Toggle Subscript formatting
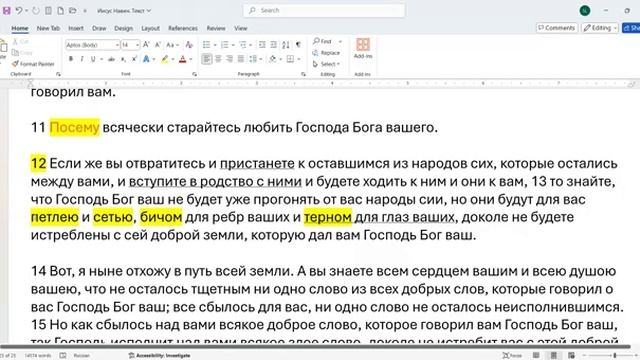This screenshot has height=360, width=640. pos(123,59)
